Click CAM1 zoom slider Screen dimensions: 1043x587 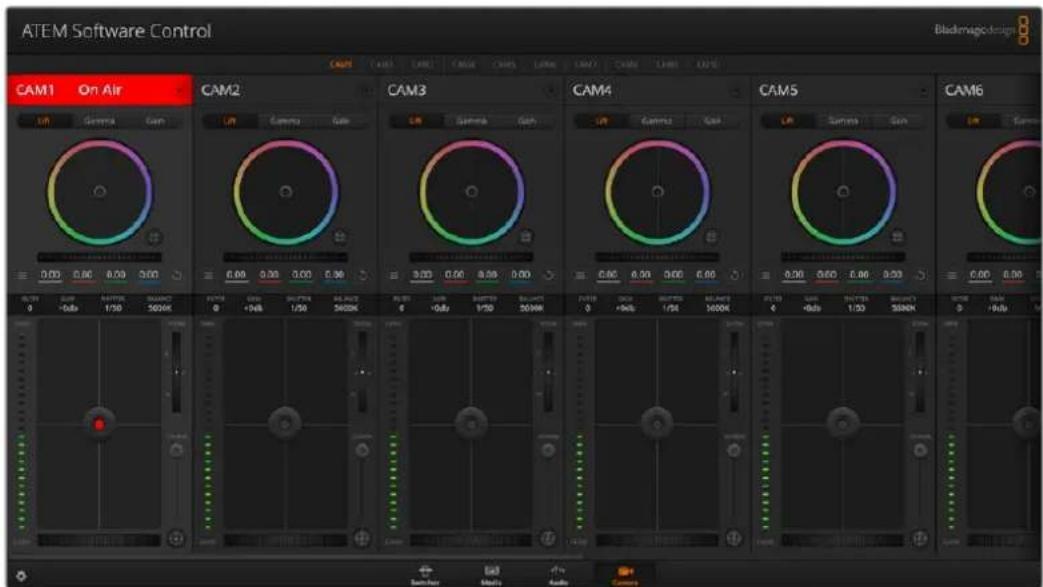176,371
